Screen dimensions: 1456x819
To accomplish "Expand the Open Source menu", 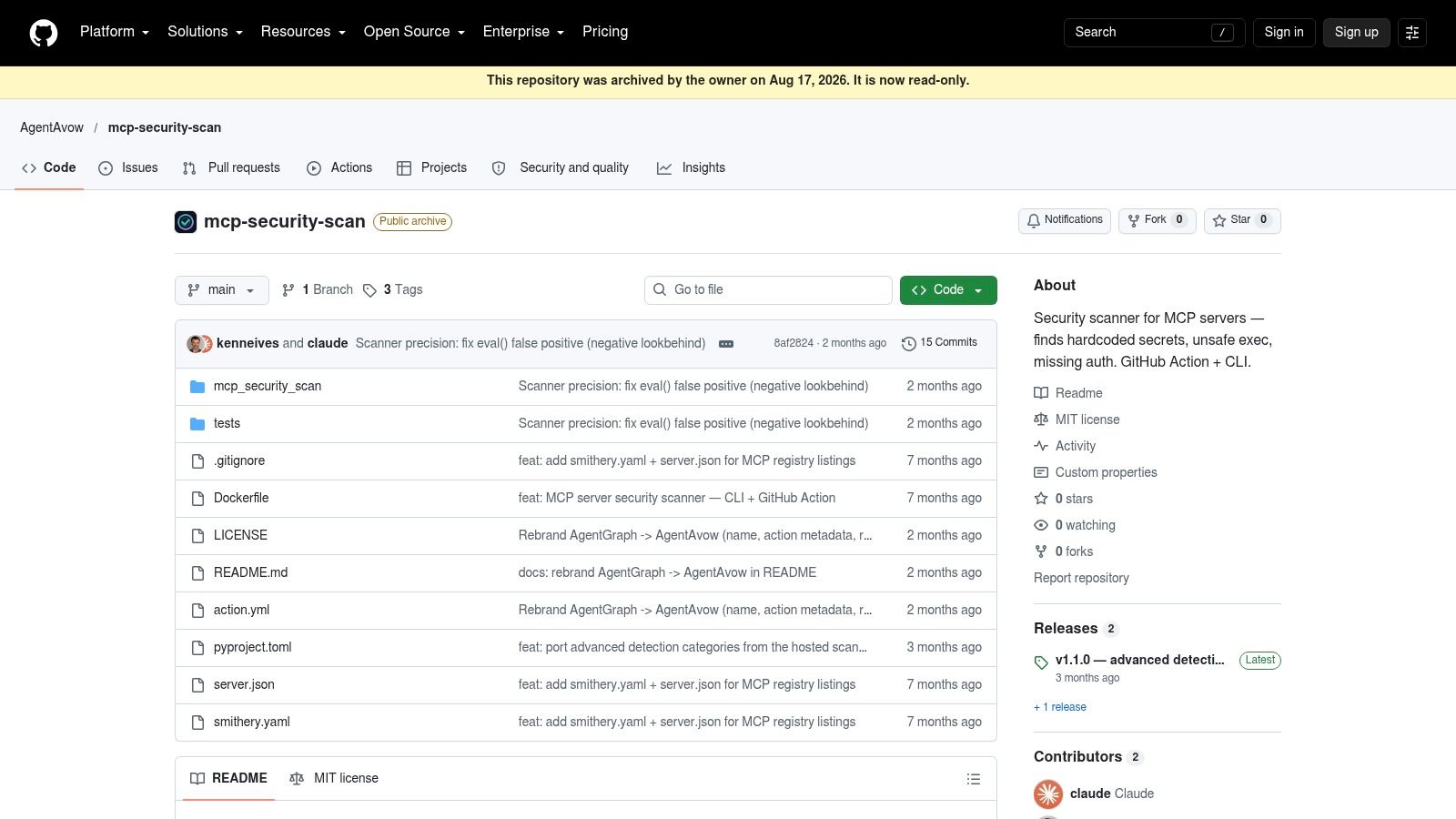I will 414,32.
